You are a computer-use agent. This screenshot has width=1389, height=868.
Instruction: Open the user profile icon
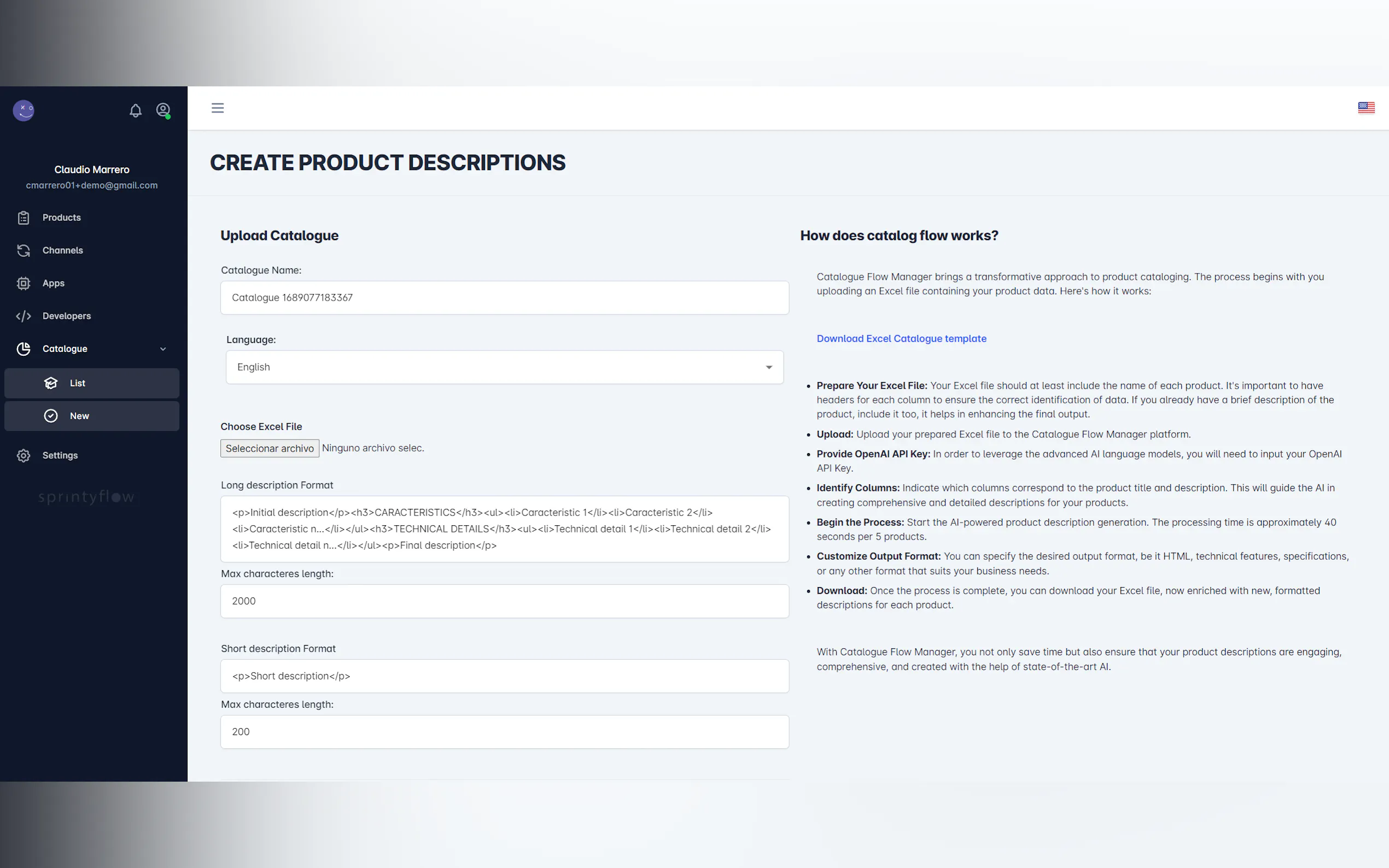pyautogui.click(x=163, y=110)
